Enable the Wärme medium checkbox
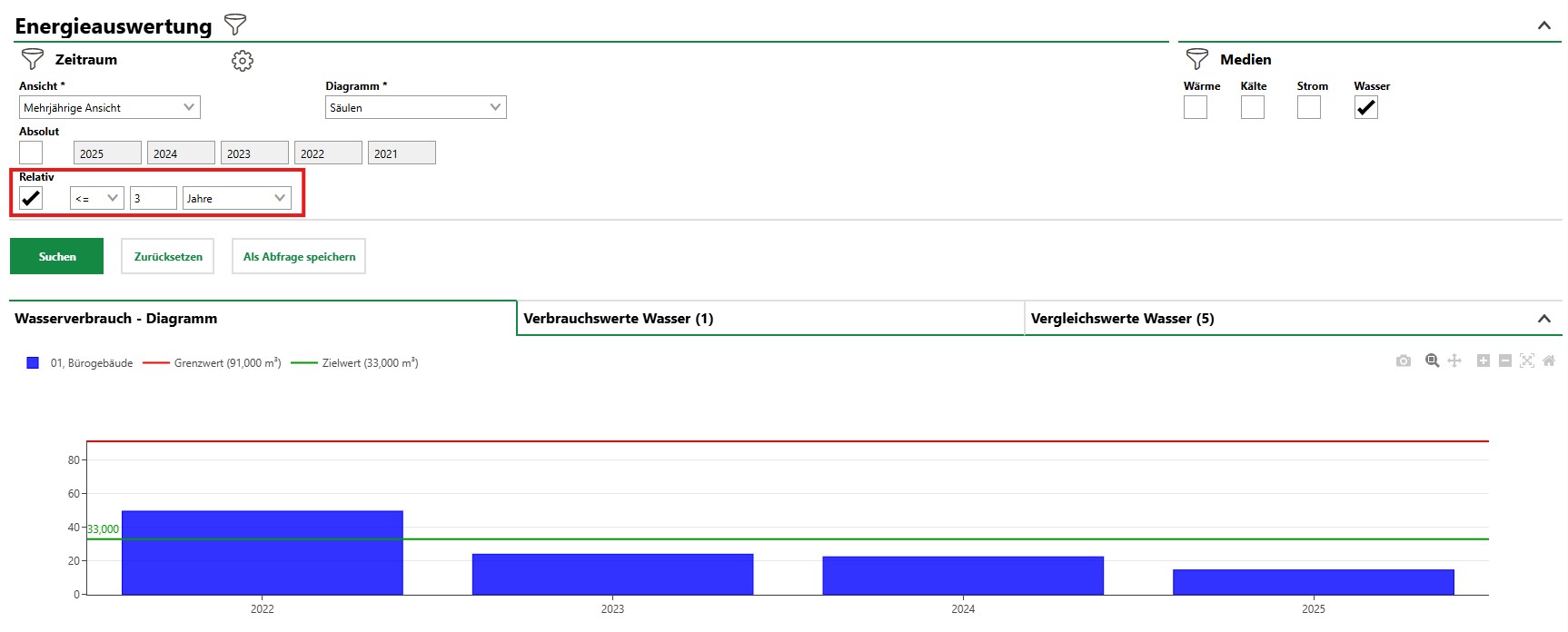The image size is (1568, 632). click(1196, 107)
